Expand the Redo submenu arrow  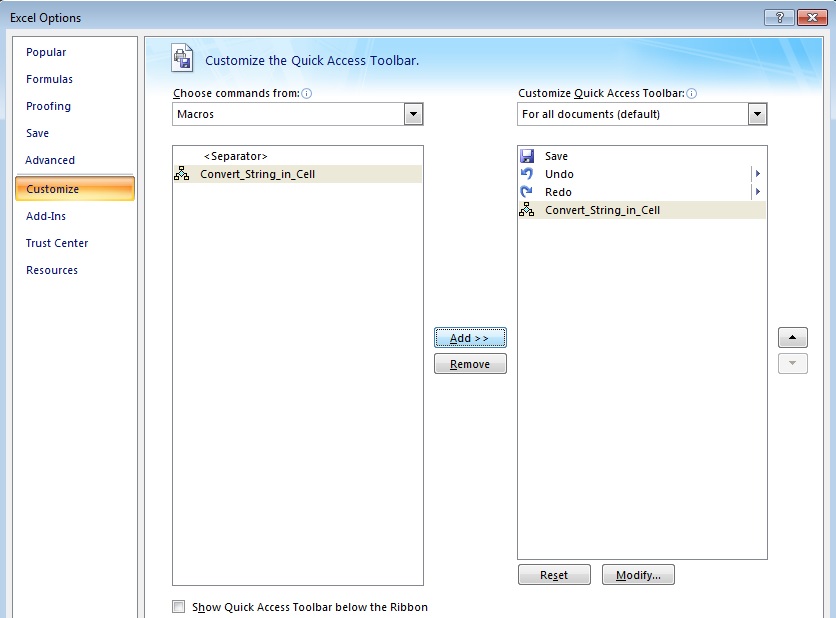[x=758, y=191]
